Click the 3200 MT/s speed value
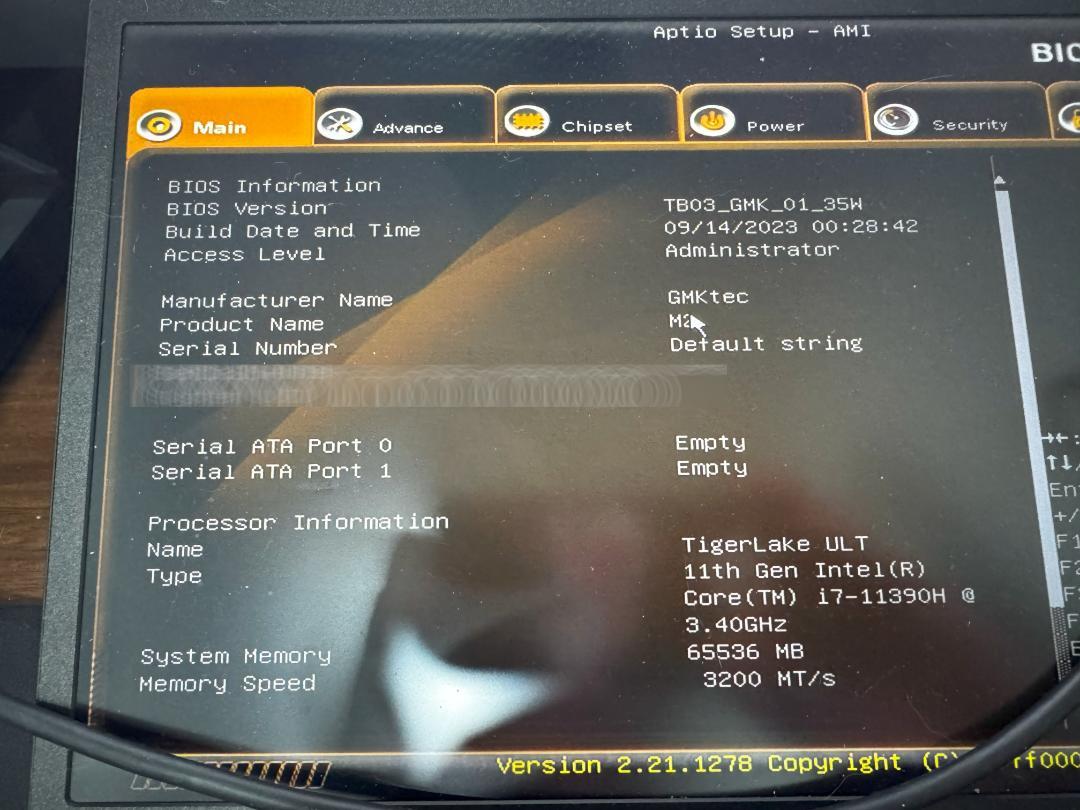 pos(769,680)
